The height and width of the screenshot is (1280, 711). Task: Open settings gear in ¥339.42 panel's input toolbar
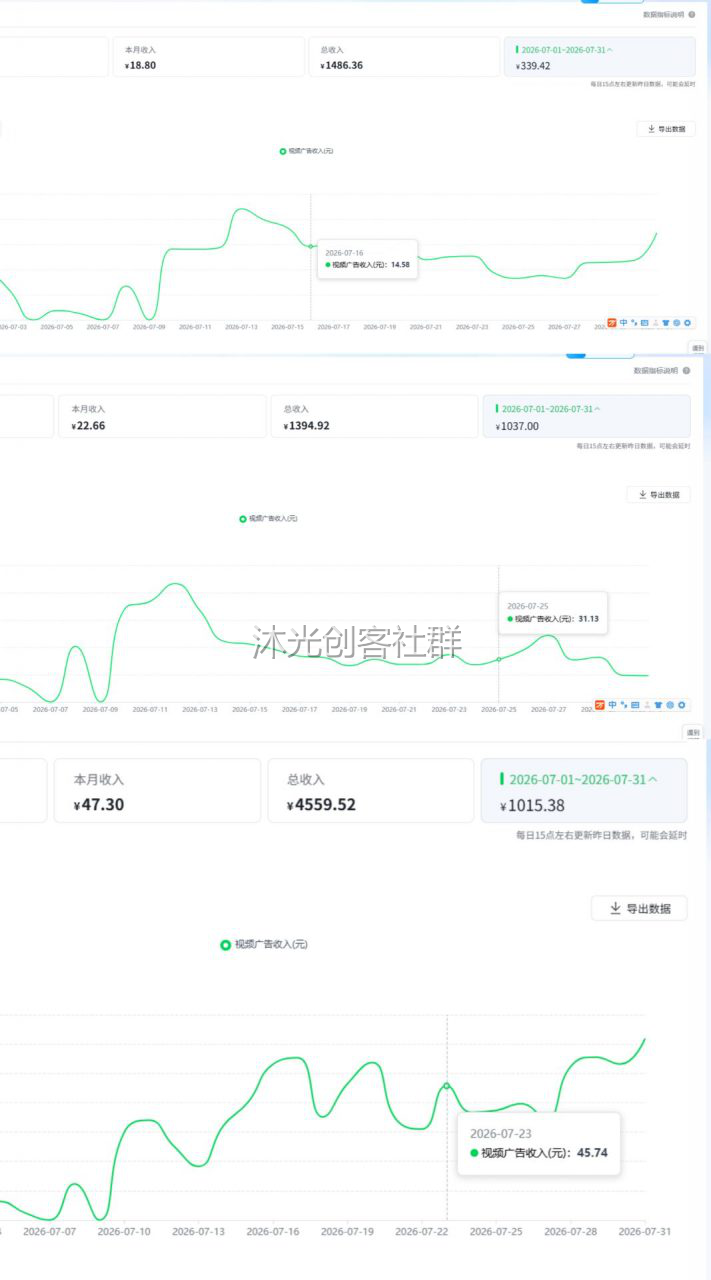coord(688,323)
